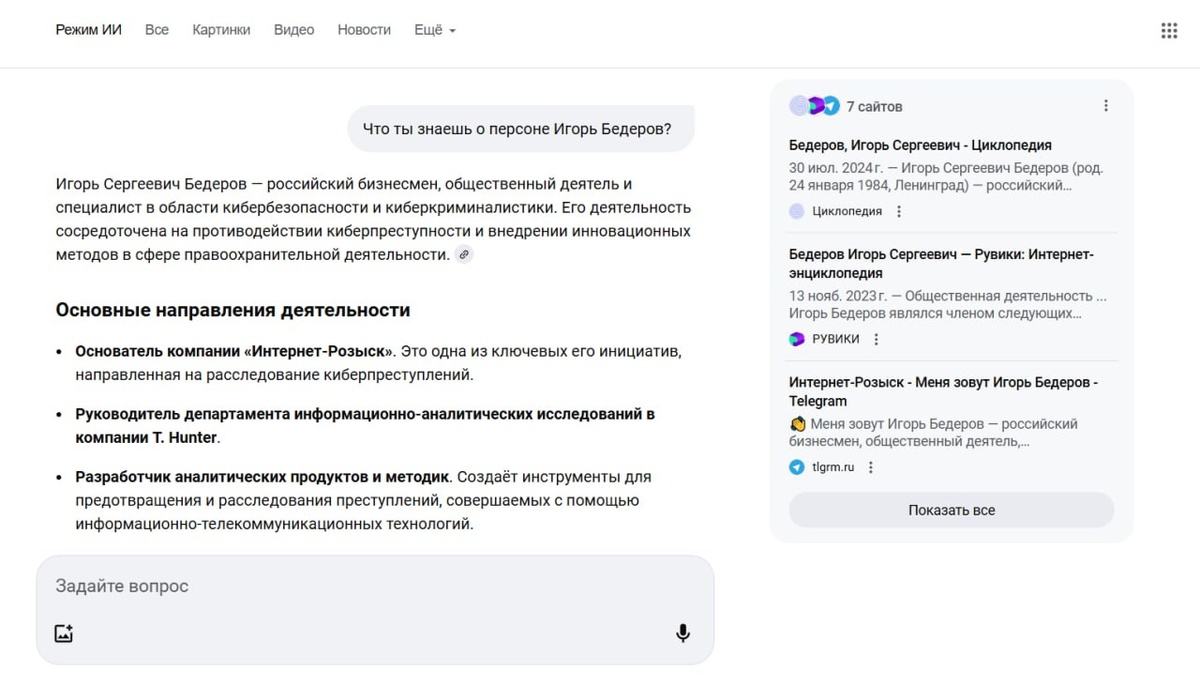Viewport: 1200px width, 687px height.
Task: Open three-dot menu of the 7 сайтов panel
Action: [1106, 106]
